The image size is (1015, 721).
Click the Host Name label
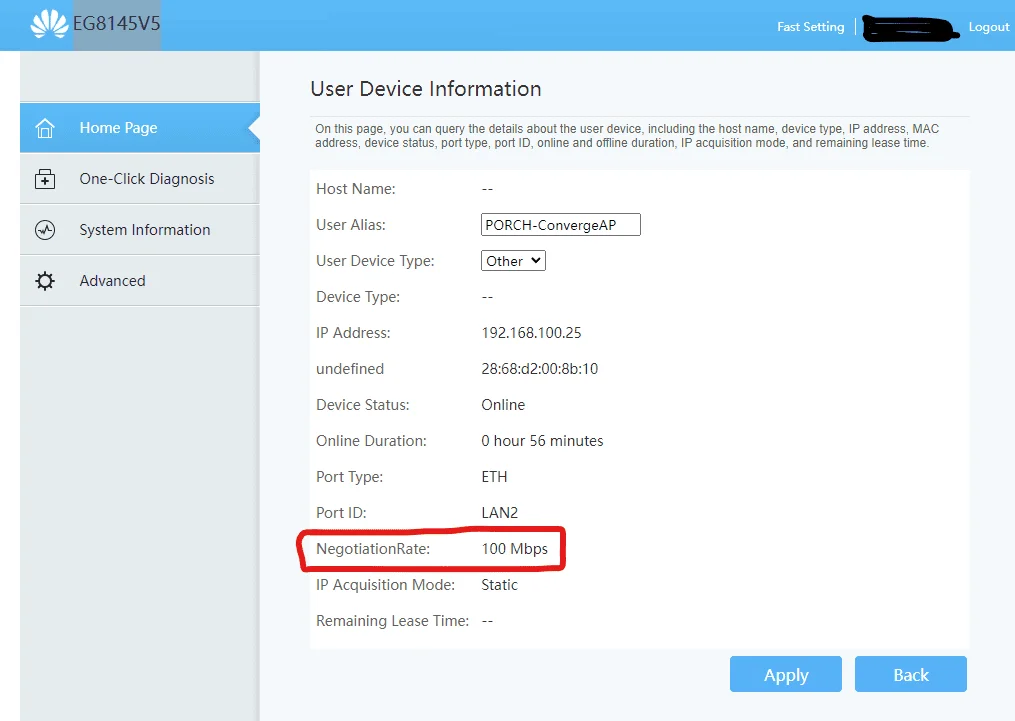355,189
